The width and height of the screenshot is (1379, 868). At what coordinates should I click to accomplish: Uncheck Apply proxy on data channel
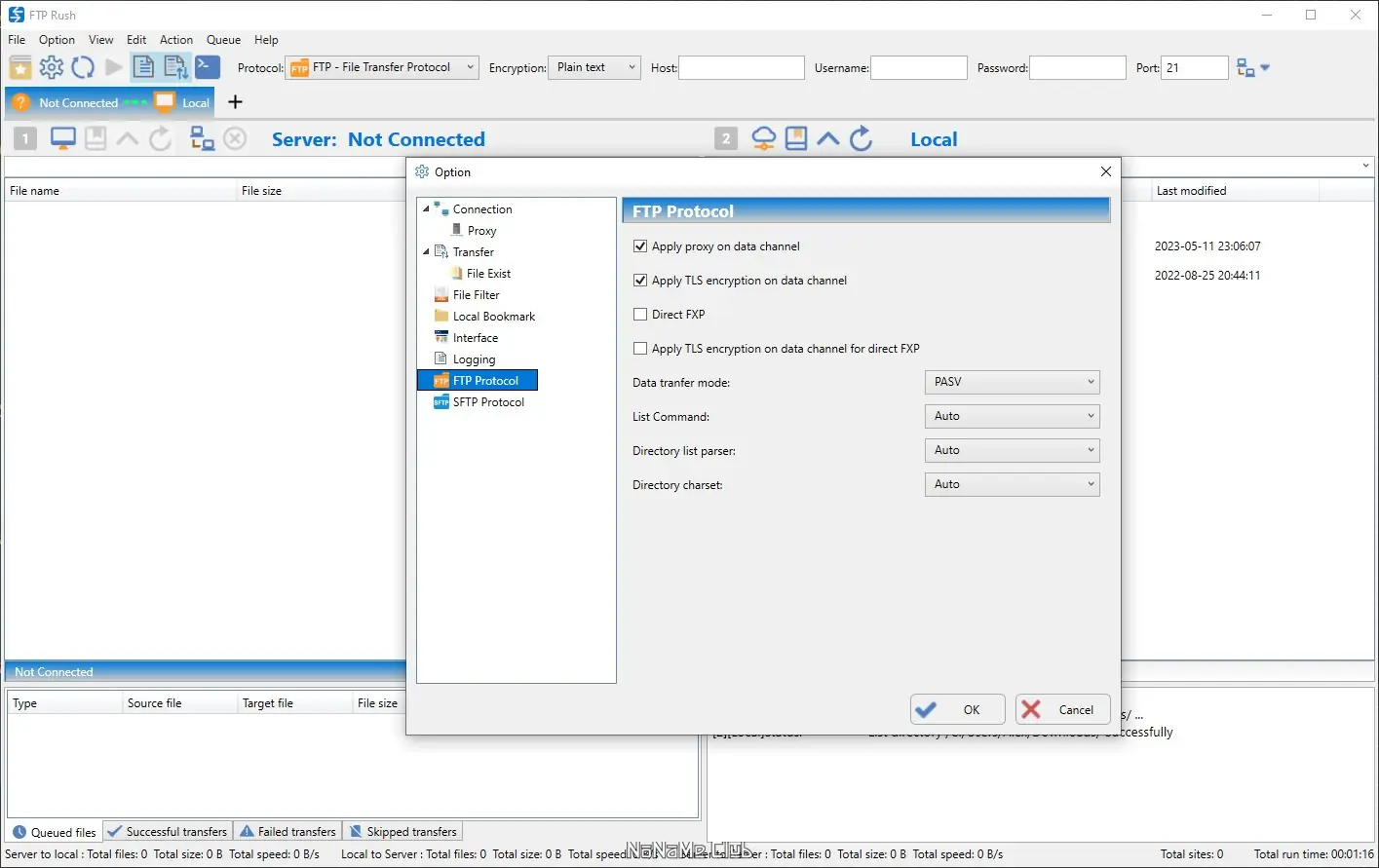click(x=640, y=246)
